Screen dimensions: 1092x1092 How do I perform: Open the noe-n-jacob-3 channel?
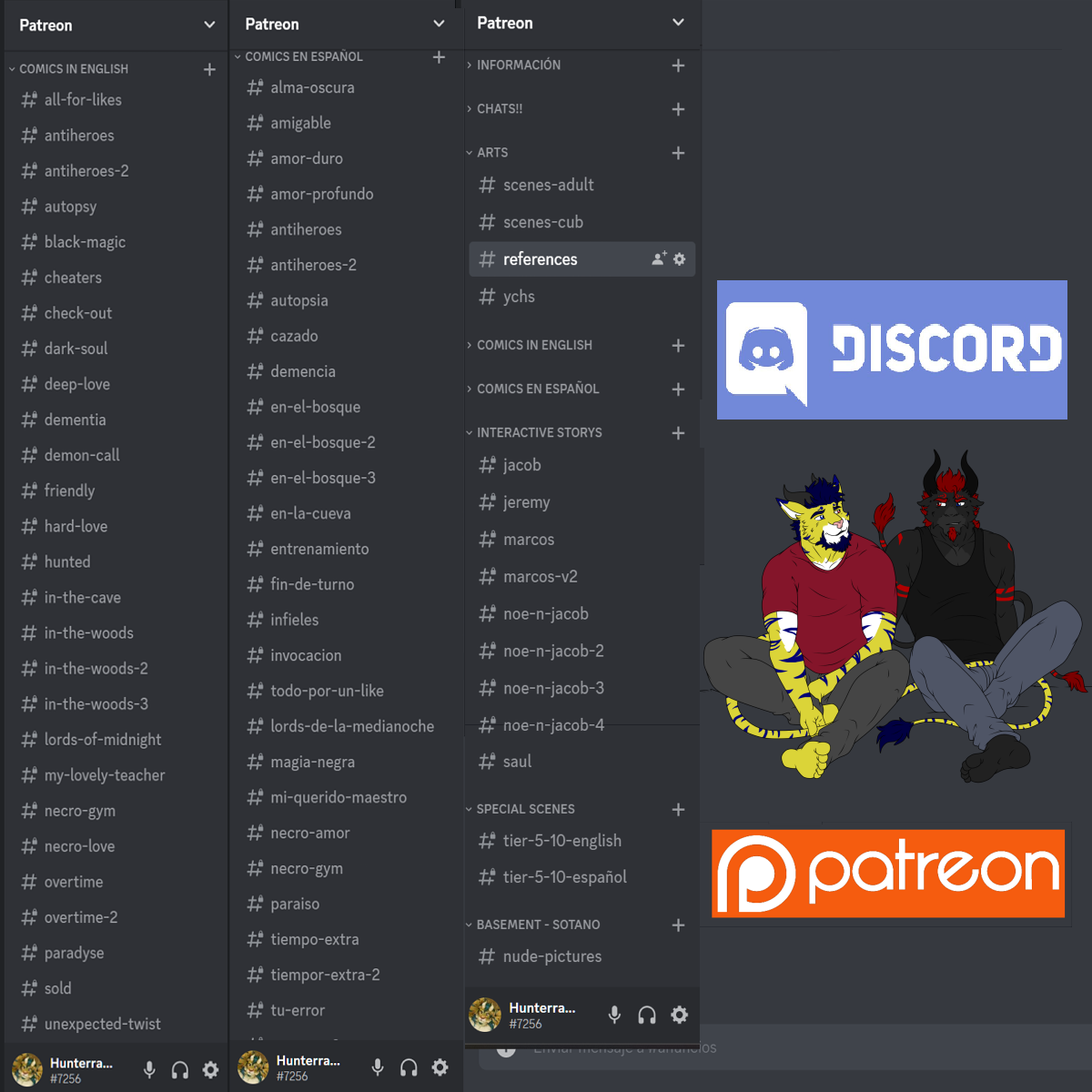[582, 688]
